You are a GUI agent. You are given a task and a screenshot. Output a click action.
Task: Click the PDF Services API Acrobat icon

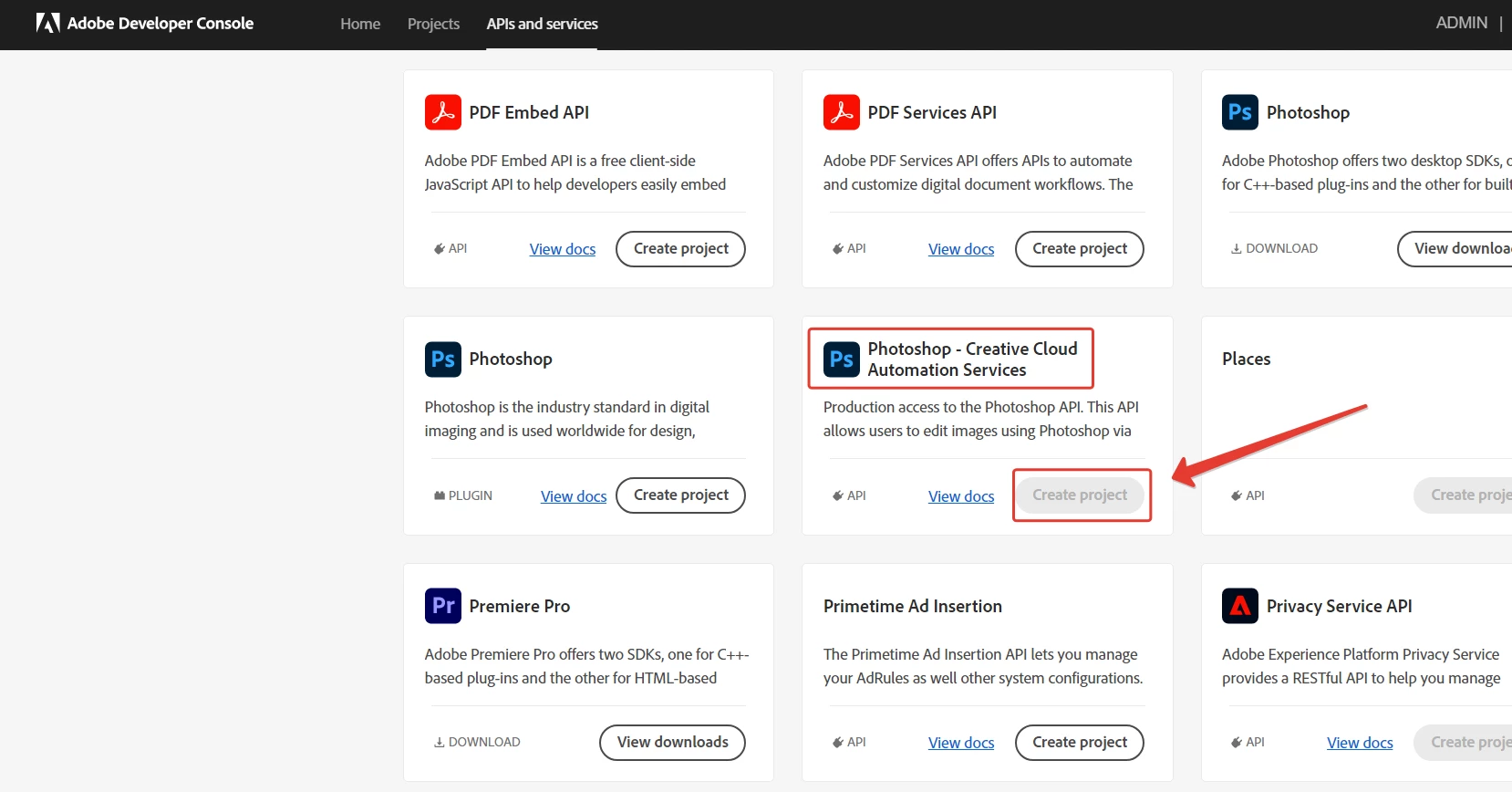point(841,112)
